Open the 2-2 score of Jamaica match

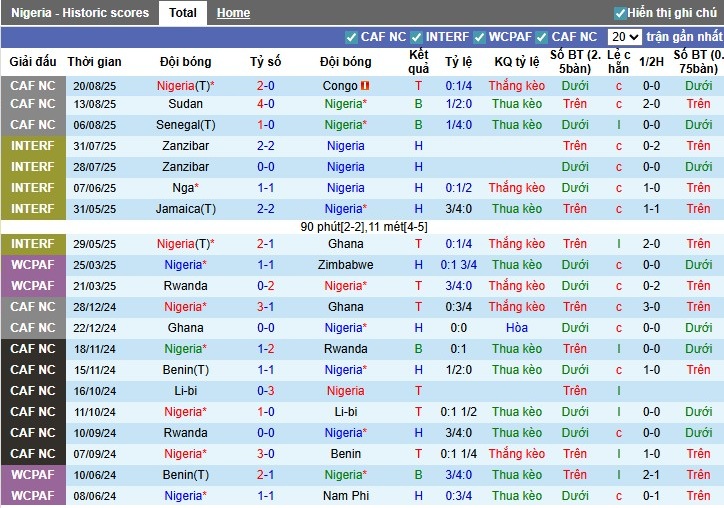265,209
